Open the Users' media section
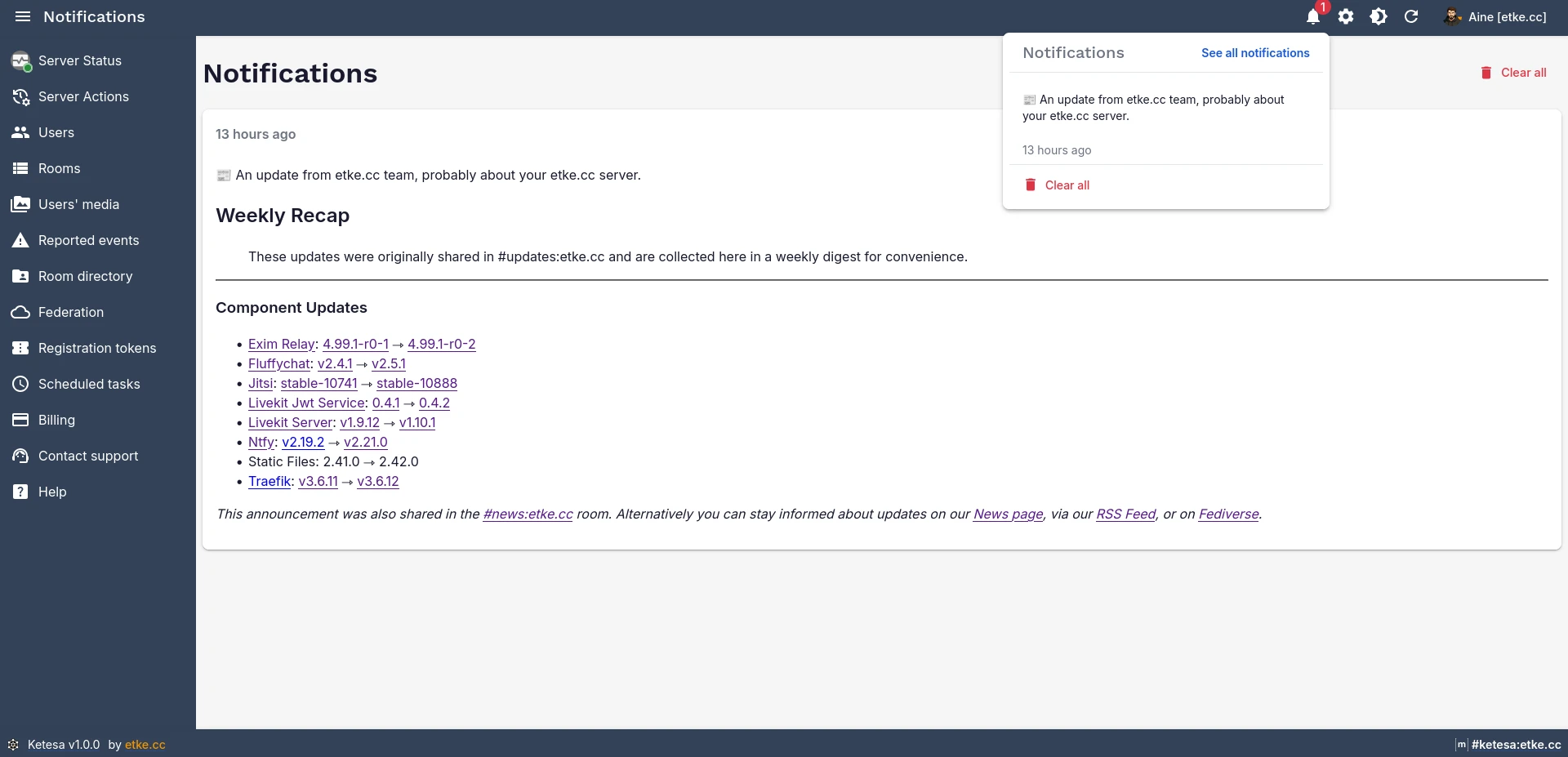 (78, 204)
